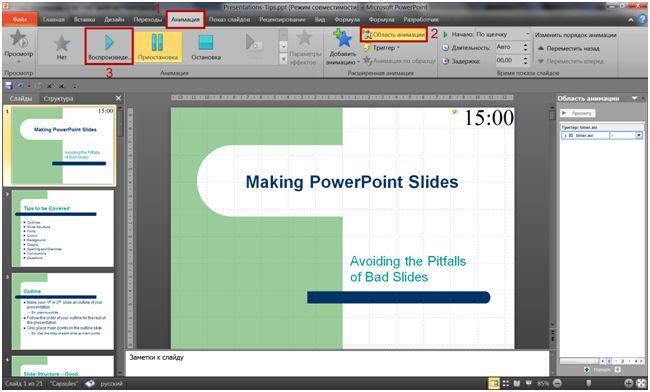Image resolution: width=650 pixels, height=392 pixels.
Task: Click the reorder up arrow below animation list
Action: coord(587,369)
